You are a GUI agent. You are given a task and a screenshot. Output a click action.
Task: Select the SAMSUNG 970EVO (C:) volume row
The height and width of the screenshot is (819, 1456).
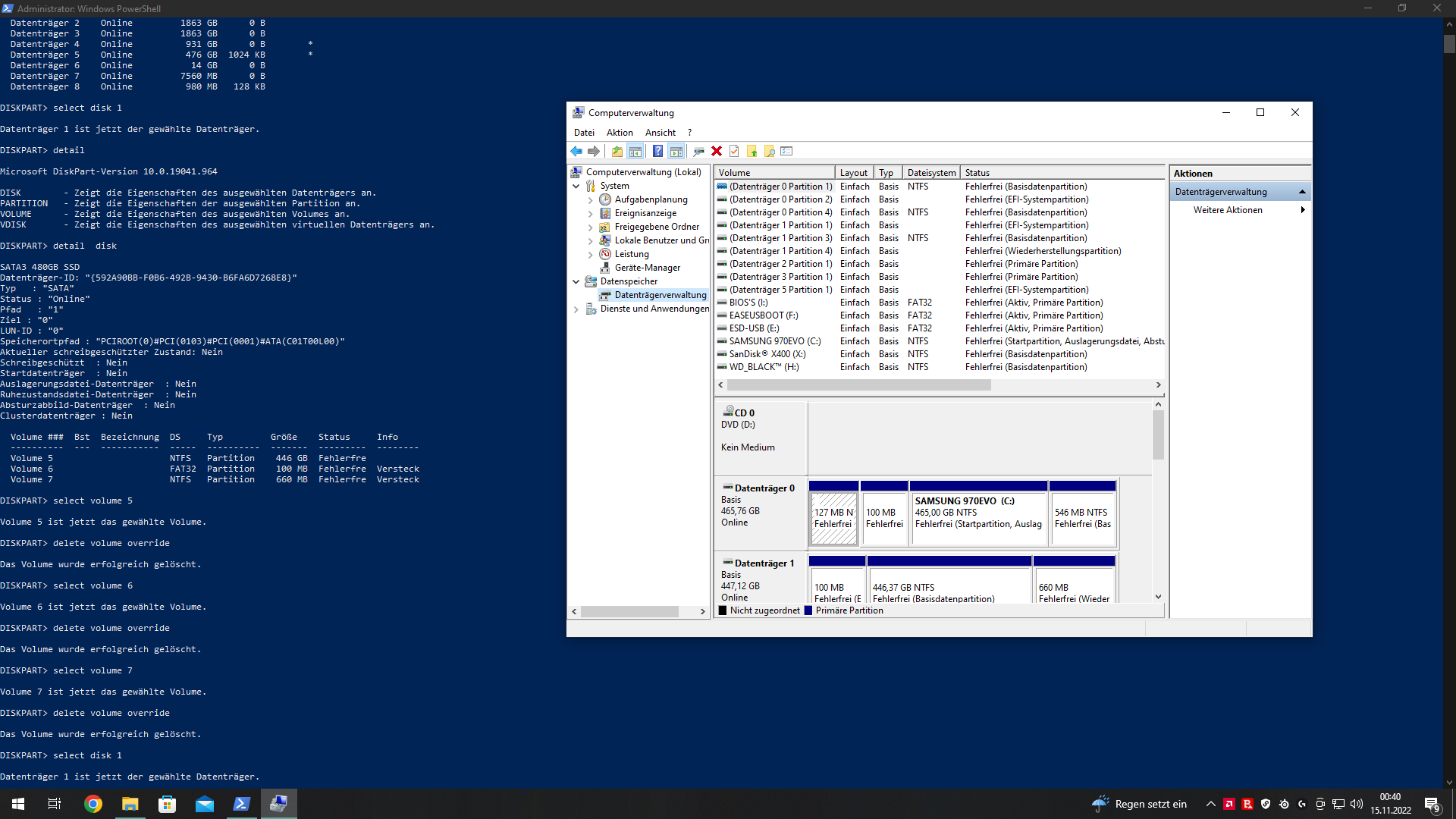[774, 341]
